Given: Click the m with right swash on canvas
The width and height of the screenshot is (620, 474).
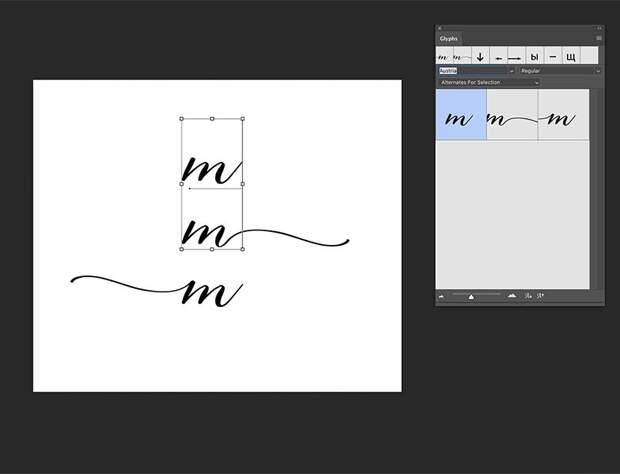Looking at the screenshot, I should click(265, 234).
